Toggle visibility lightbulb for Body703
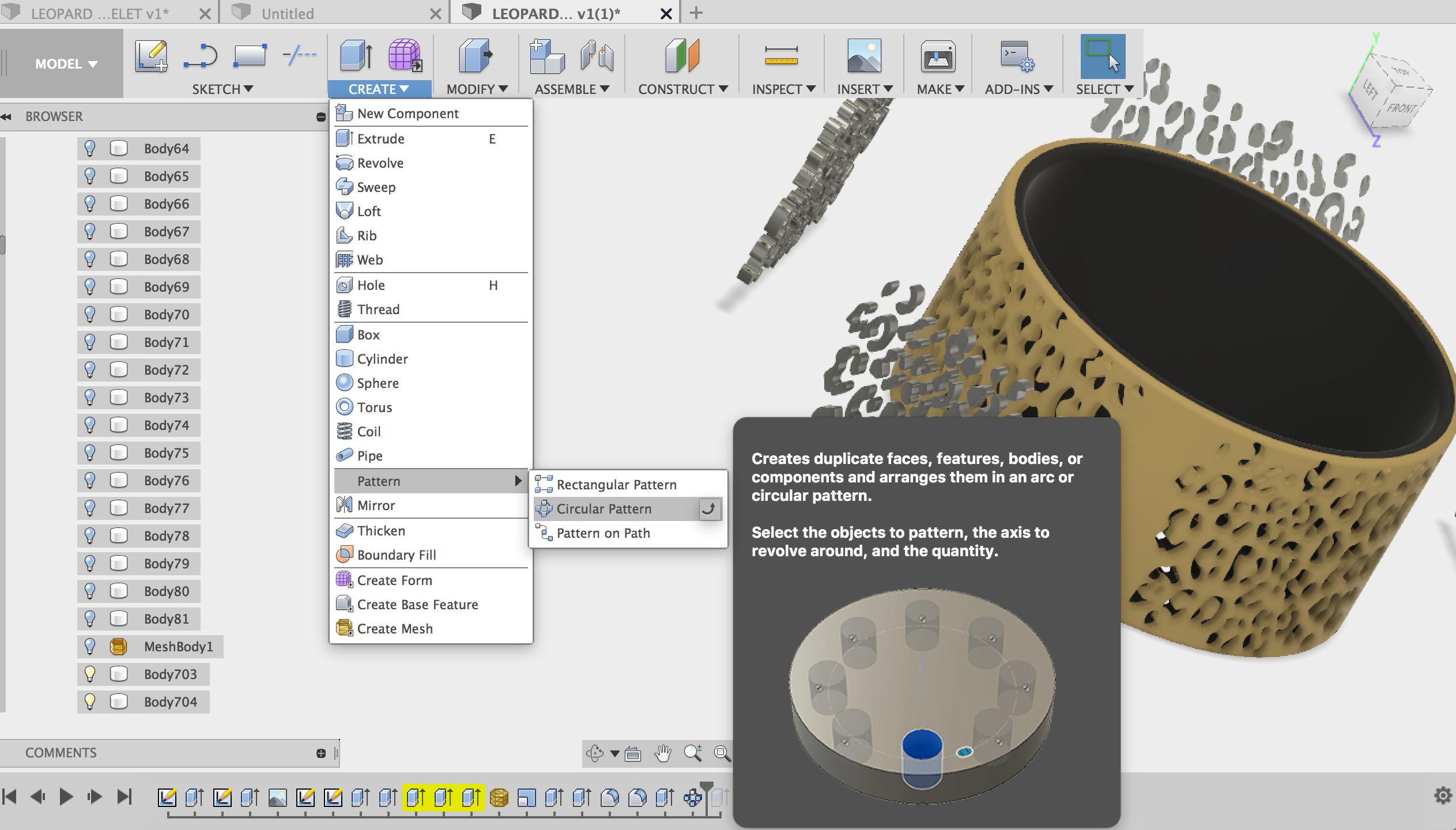The height and width of the screenshot is (830, 1456). click(90, 674)
